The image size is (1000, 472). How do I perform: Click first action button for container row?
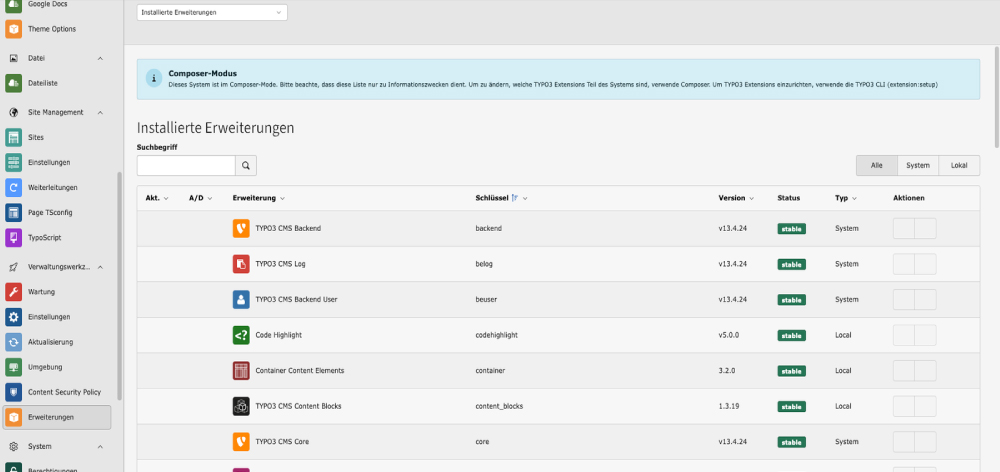tap(904, 371)
